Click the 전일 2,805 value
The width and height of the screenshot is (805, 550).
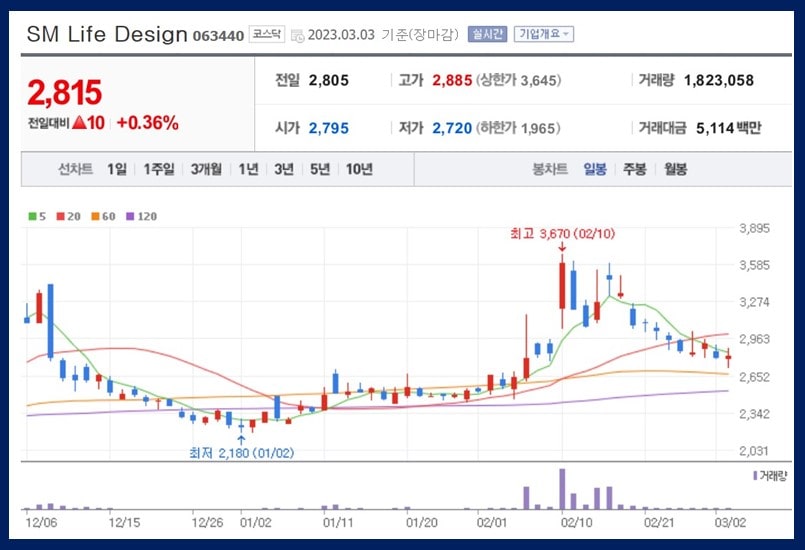(329, 81)
